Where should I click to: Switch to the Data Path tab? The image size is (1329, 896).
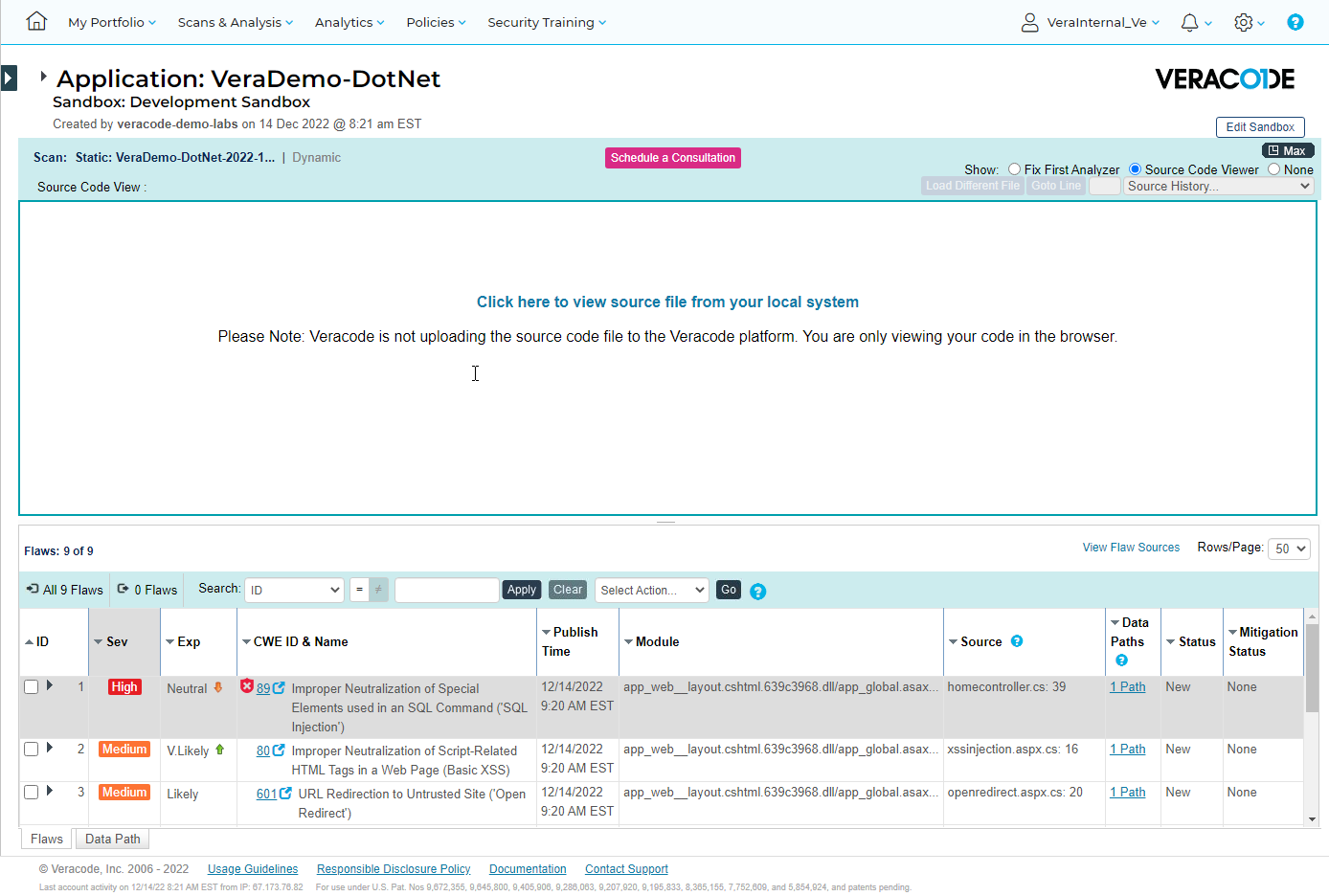click(113, 839)
